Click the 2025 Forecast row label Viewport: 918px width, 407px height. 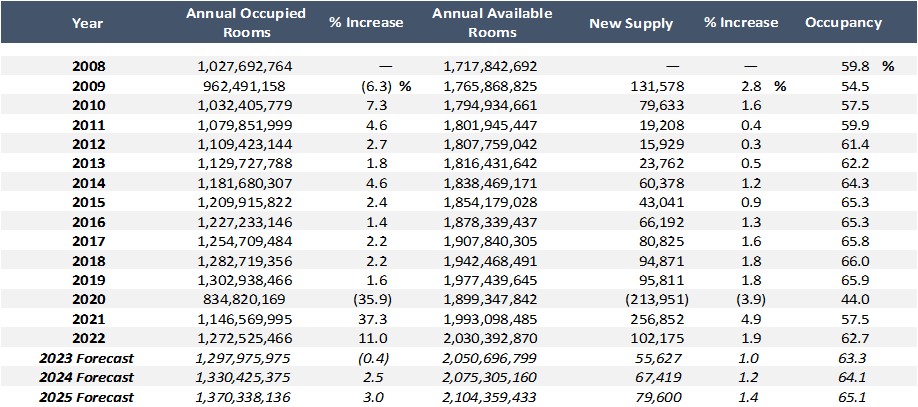point(87,397)
